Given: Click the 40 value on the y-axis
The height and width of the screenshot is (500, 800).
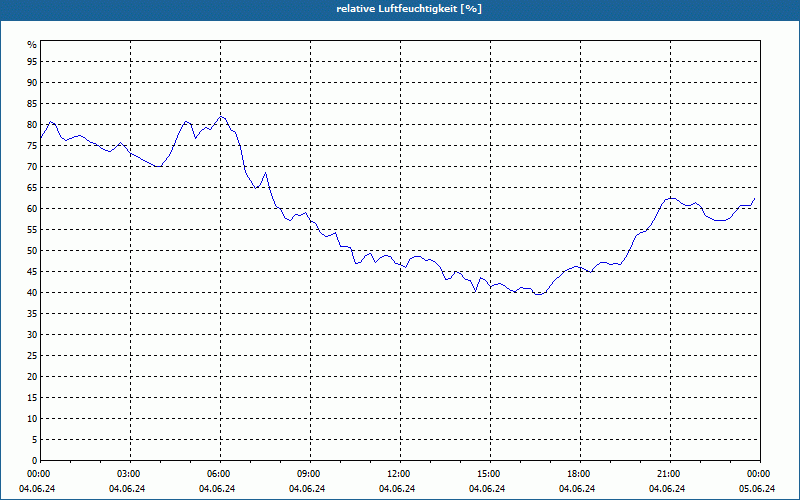Looking at the screenshot, I should [32, 293].
